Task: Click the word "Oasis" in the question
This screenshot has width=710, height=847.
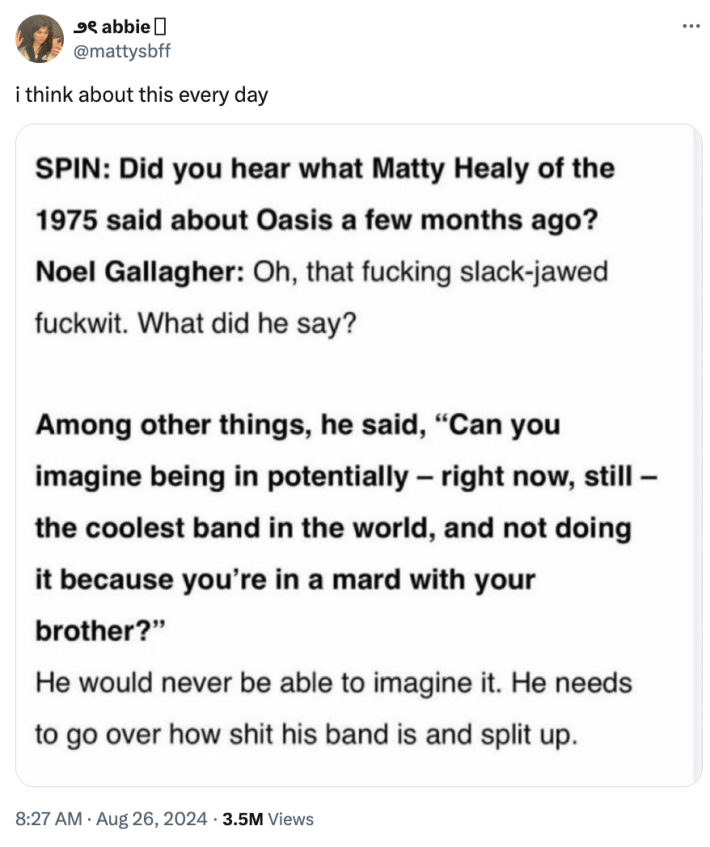Action: [x=300, y=221]
